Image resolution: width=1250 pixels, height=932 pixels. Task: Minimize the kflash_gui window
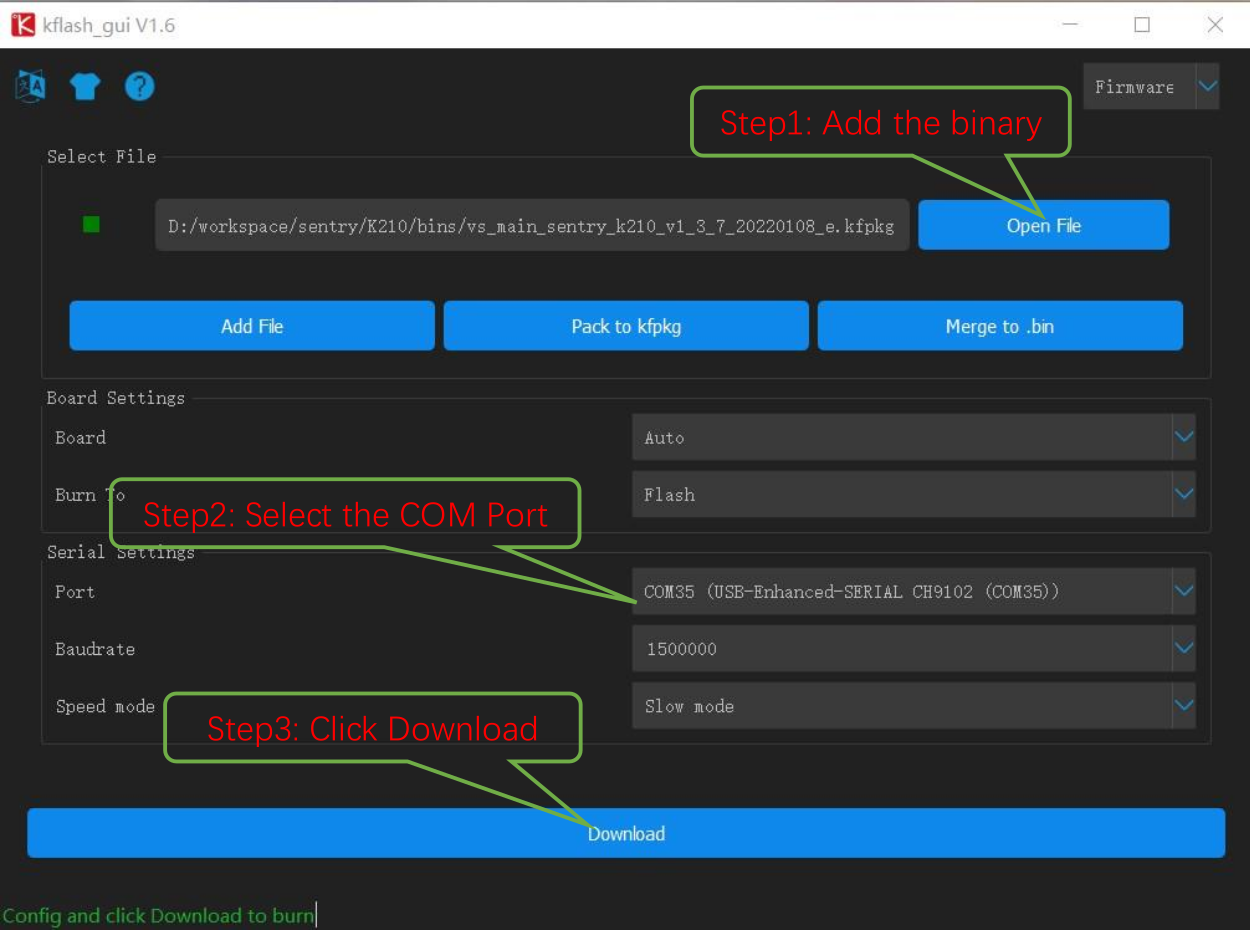(1070, 25)
